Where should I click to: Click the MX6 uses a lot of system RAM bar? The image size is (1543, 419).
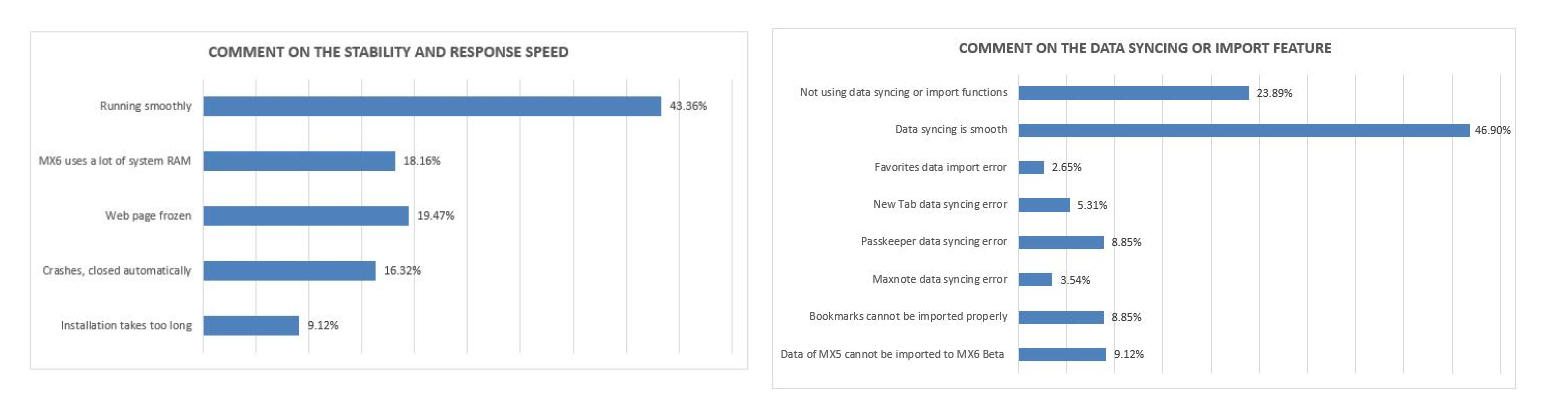click(x=299, y=161)
